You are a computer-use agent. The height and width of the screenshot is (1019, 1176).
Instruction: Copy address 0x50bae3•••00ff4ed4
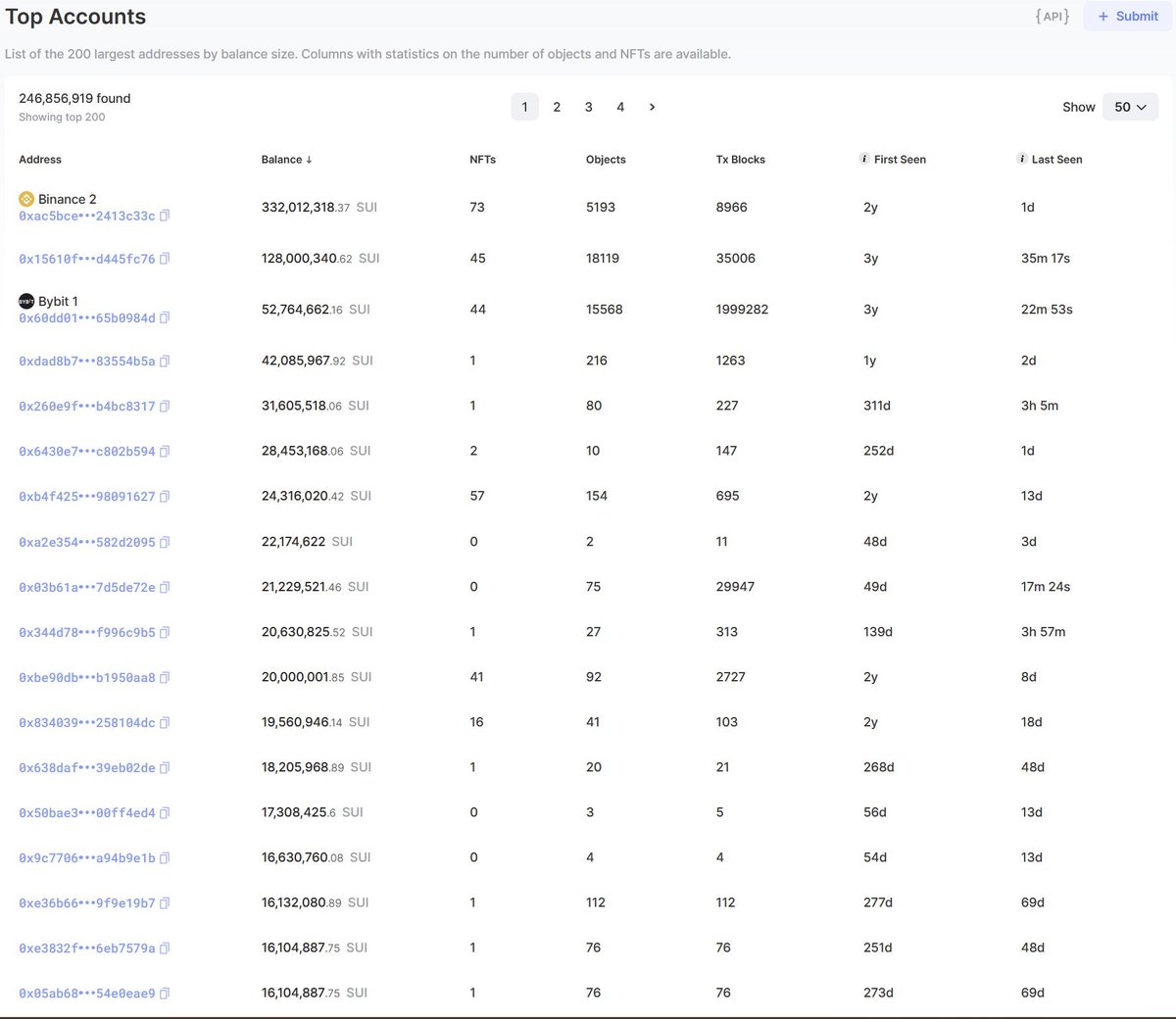pos(165,812)
